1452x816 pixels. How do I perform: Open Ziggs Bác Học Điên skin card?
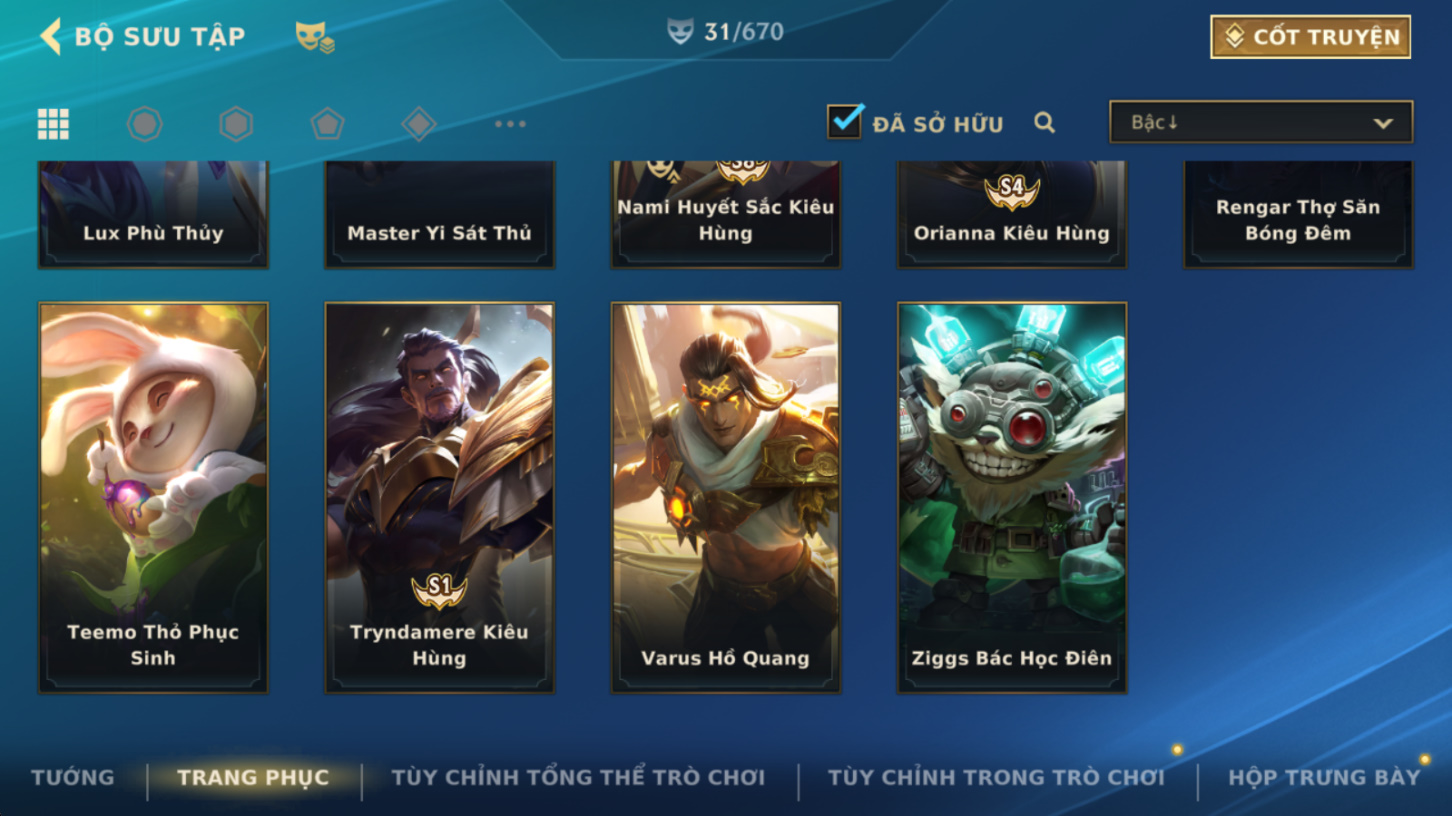tap(1012, 498)
